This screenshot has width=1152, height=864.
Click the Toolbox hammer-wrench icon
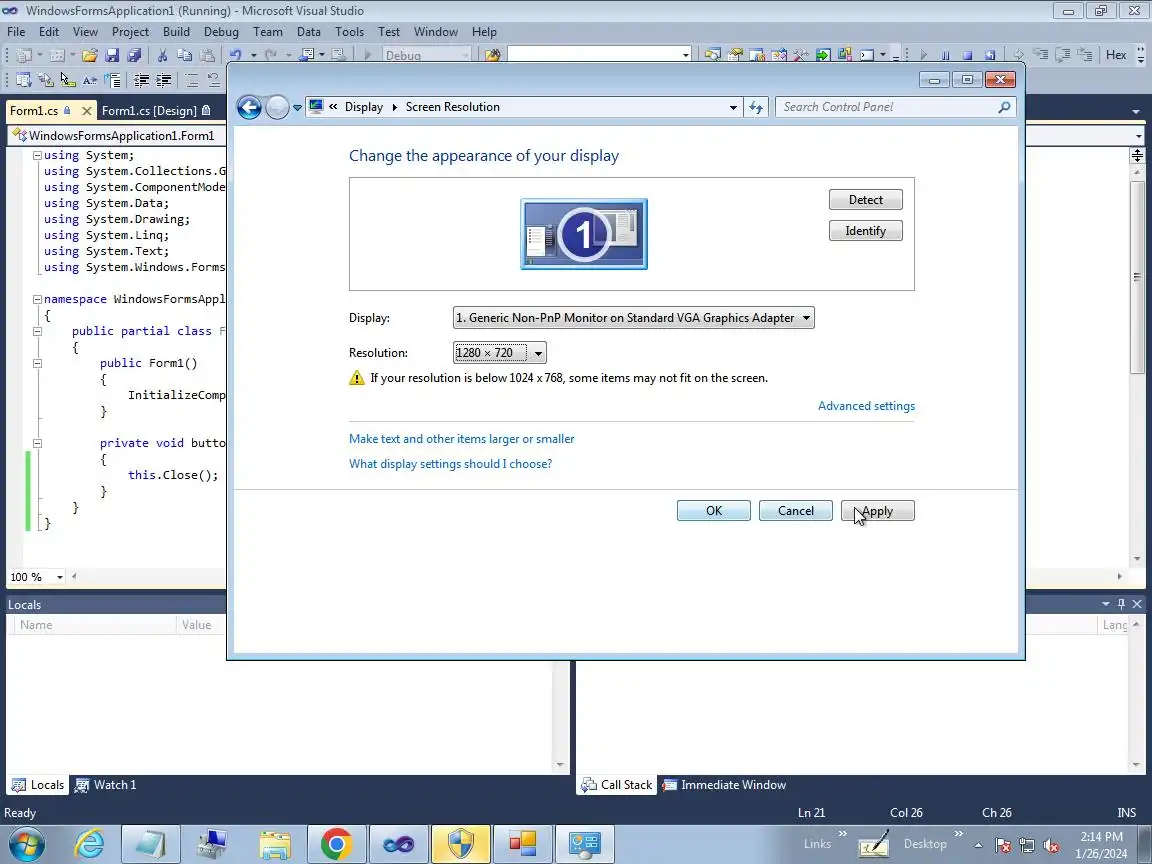[801, 55]
